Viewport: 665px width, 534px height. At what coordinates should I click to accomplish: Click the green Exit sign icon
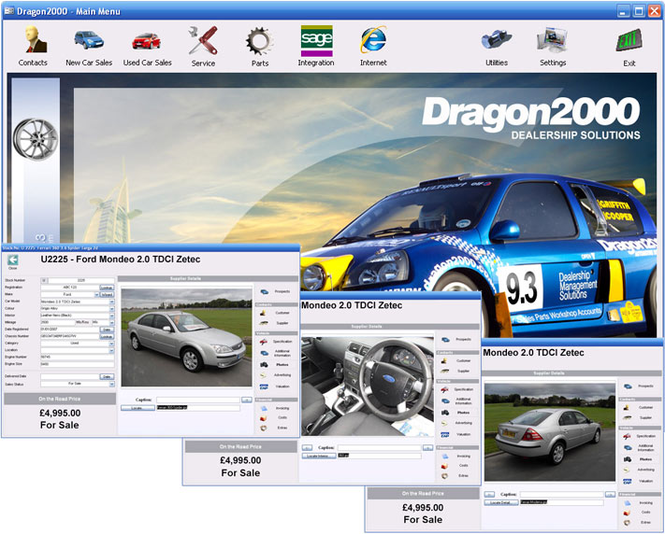[629, 45]
